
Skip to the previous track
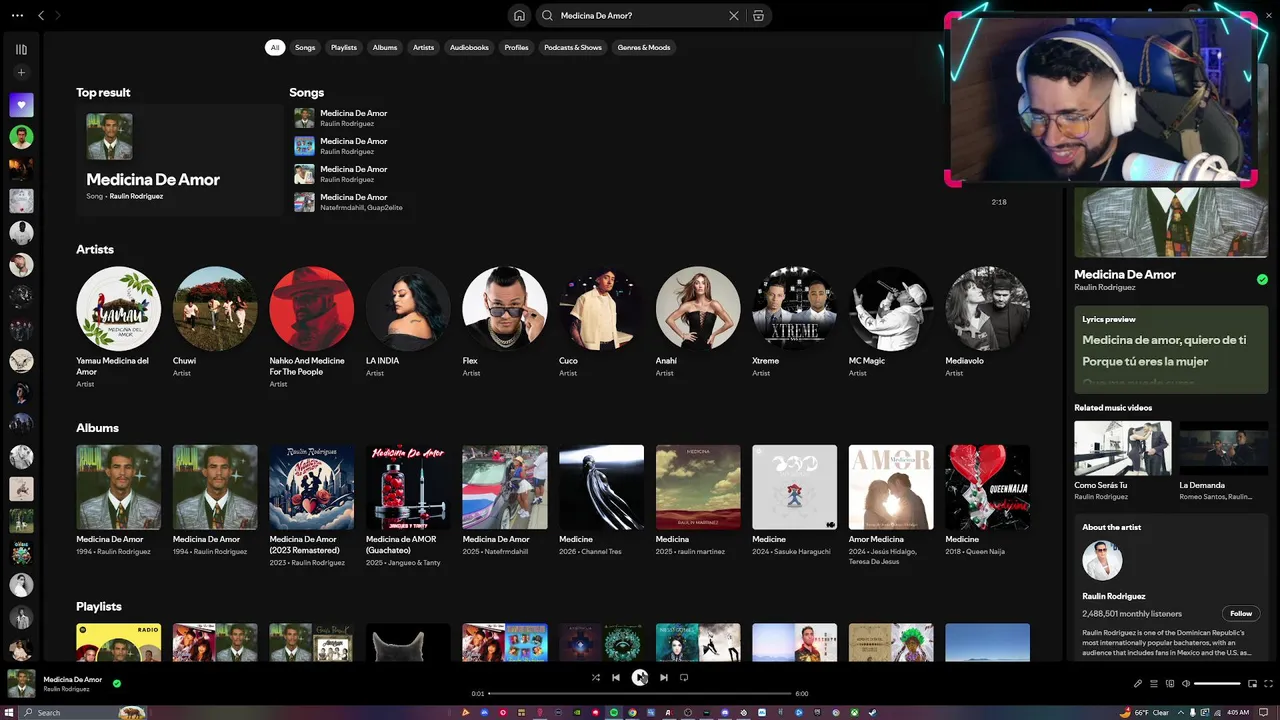616,677
